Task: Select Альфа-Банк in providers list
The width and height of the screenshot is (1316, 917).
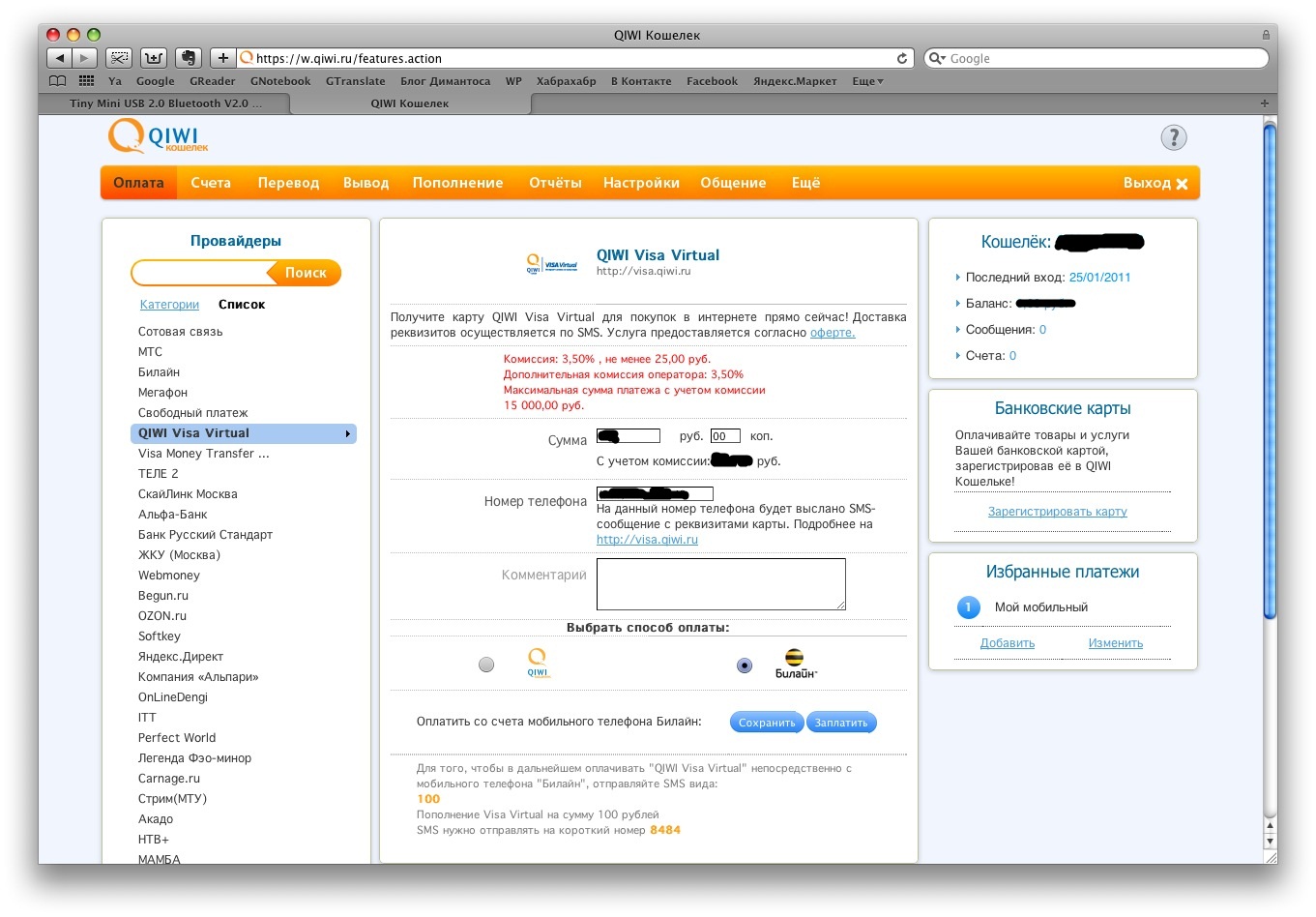Action: pyautogui.click(x=172, y=515)
